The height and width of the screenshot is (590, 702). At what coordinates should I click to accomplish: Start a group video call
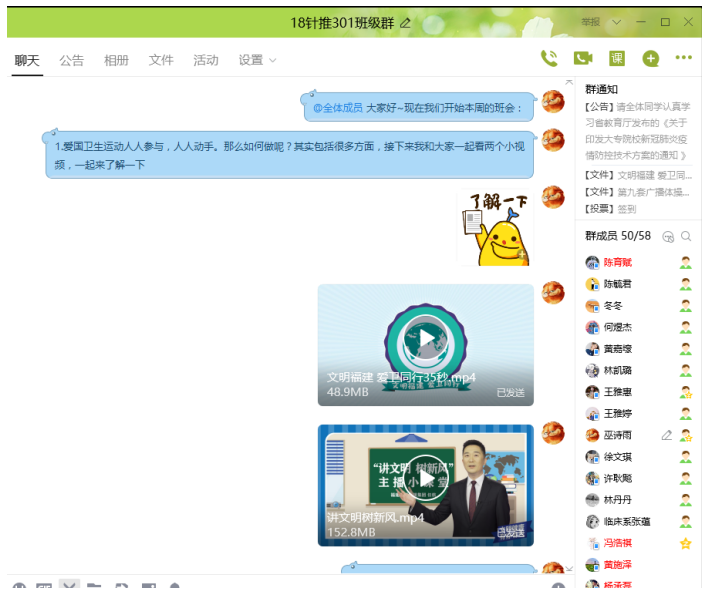pos(583,59)
